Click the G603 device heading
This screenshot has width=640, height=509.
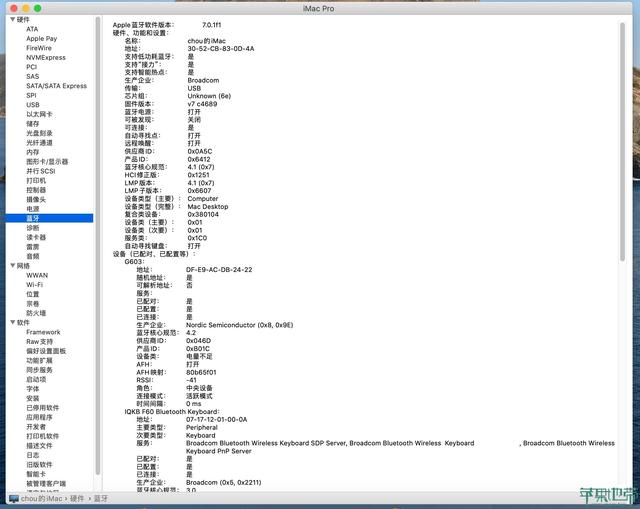pyautogui.click(x=134, y=262)
